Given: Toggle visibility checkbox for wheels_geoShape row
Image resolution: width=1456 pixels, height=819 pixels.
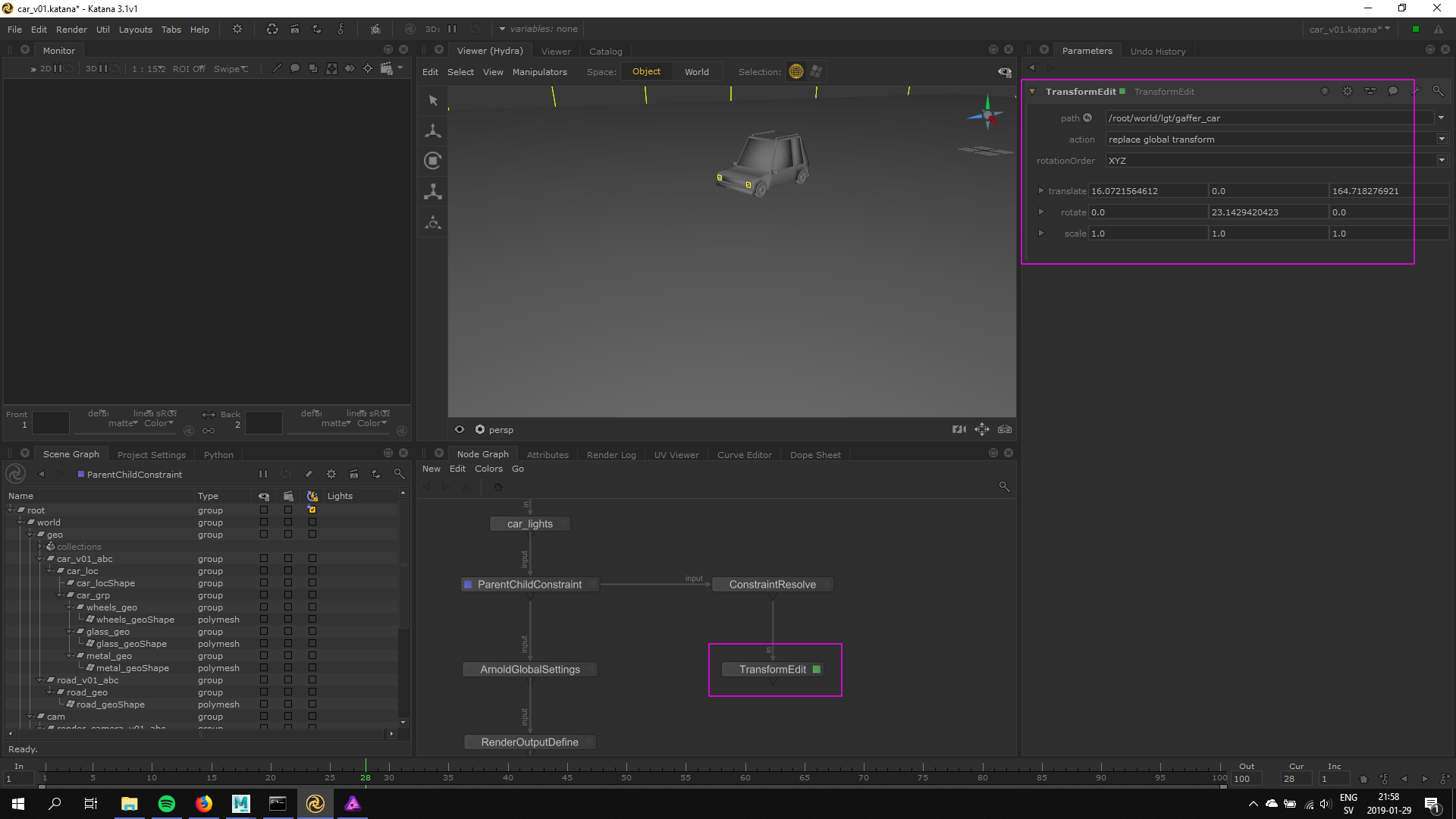Looking at the screenshot, I should (x=264, y=620).
